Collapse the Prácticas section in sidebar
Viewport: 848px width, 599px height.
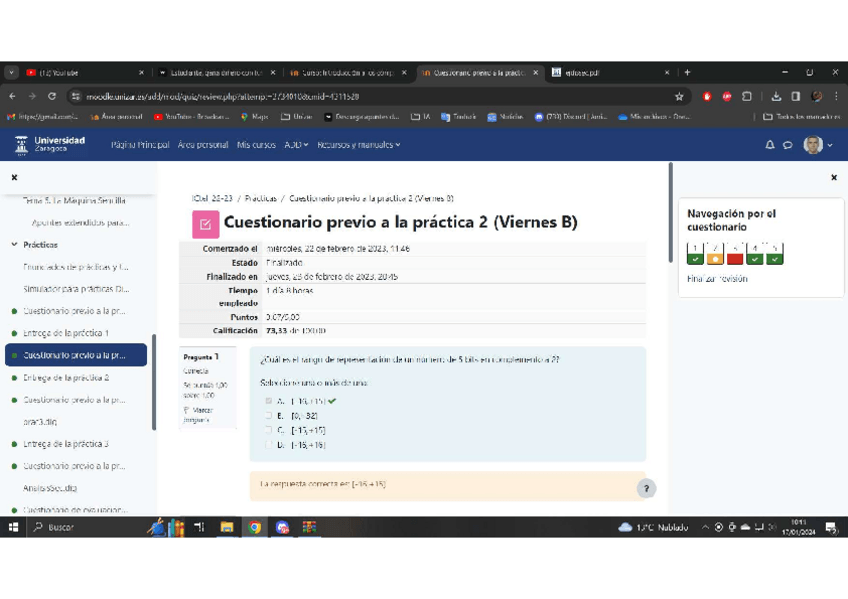[14, 245]
